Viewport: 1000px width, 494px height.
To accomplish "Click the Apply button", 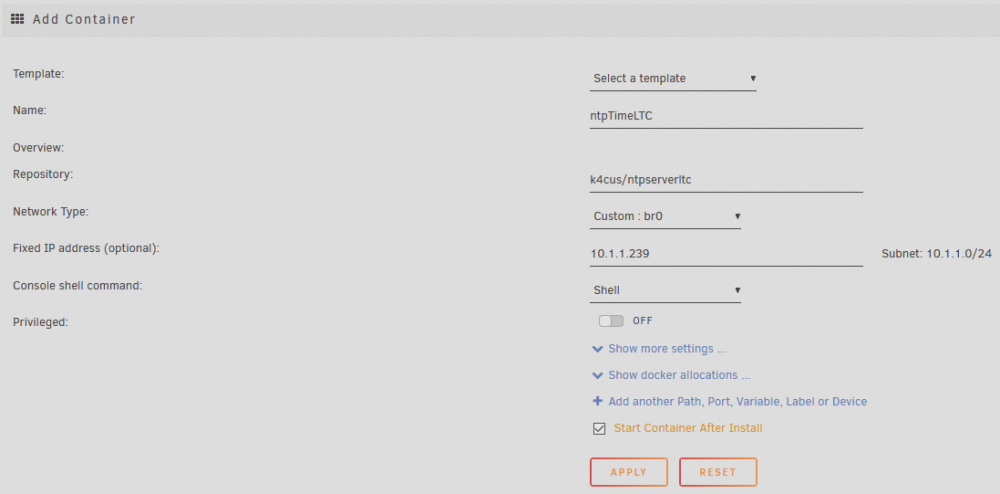I will 629,472.
